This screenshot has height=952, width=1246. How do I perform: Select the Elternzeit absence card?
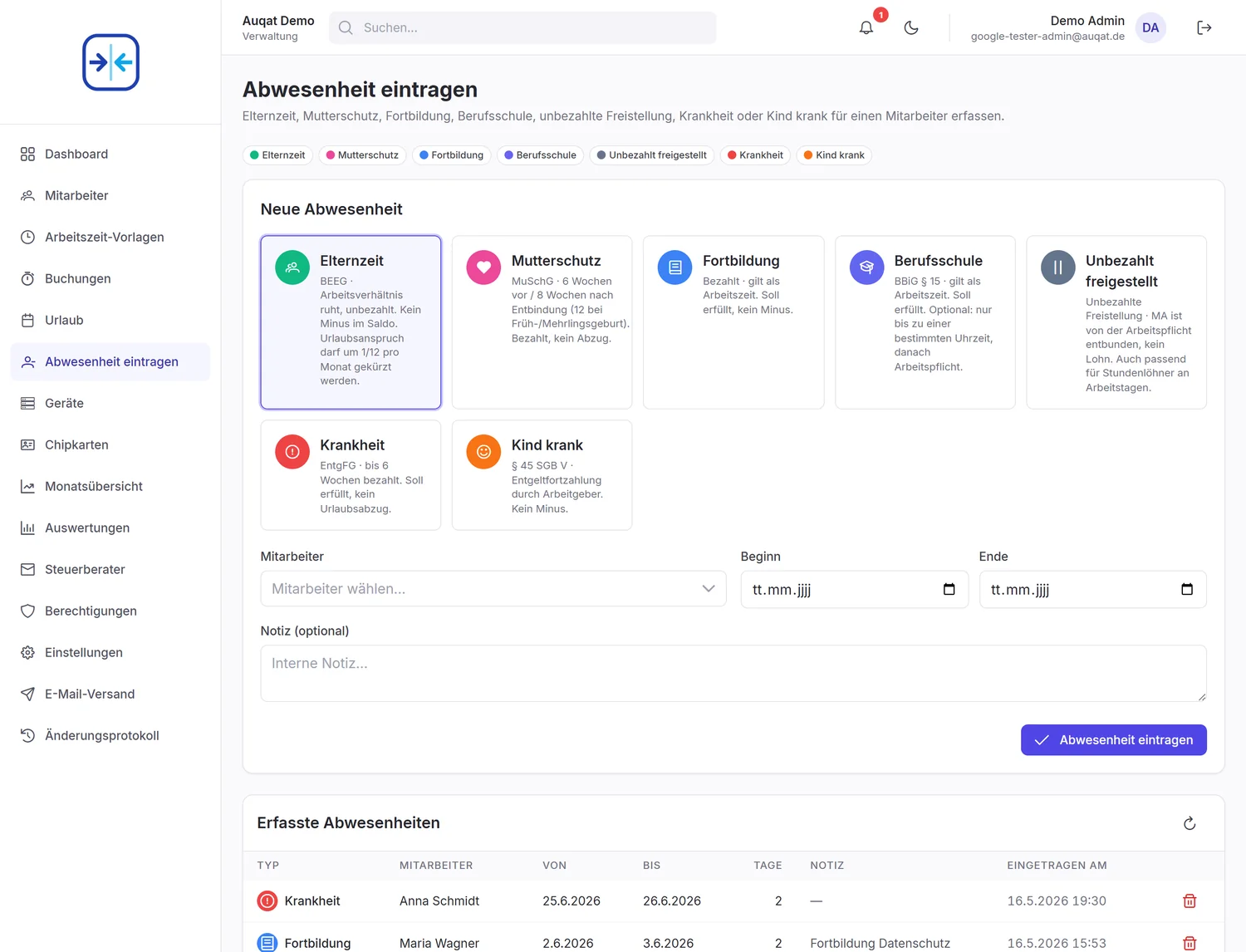351,322
